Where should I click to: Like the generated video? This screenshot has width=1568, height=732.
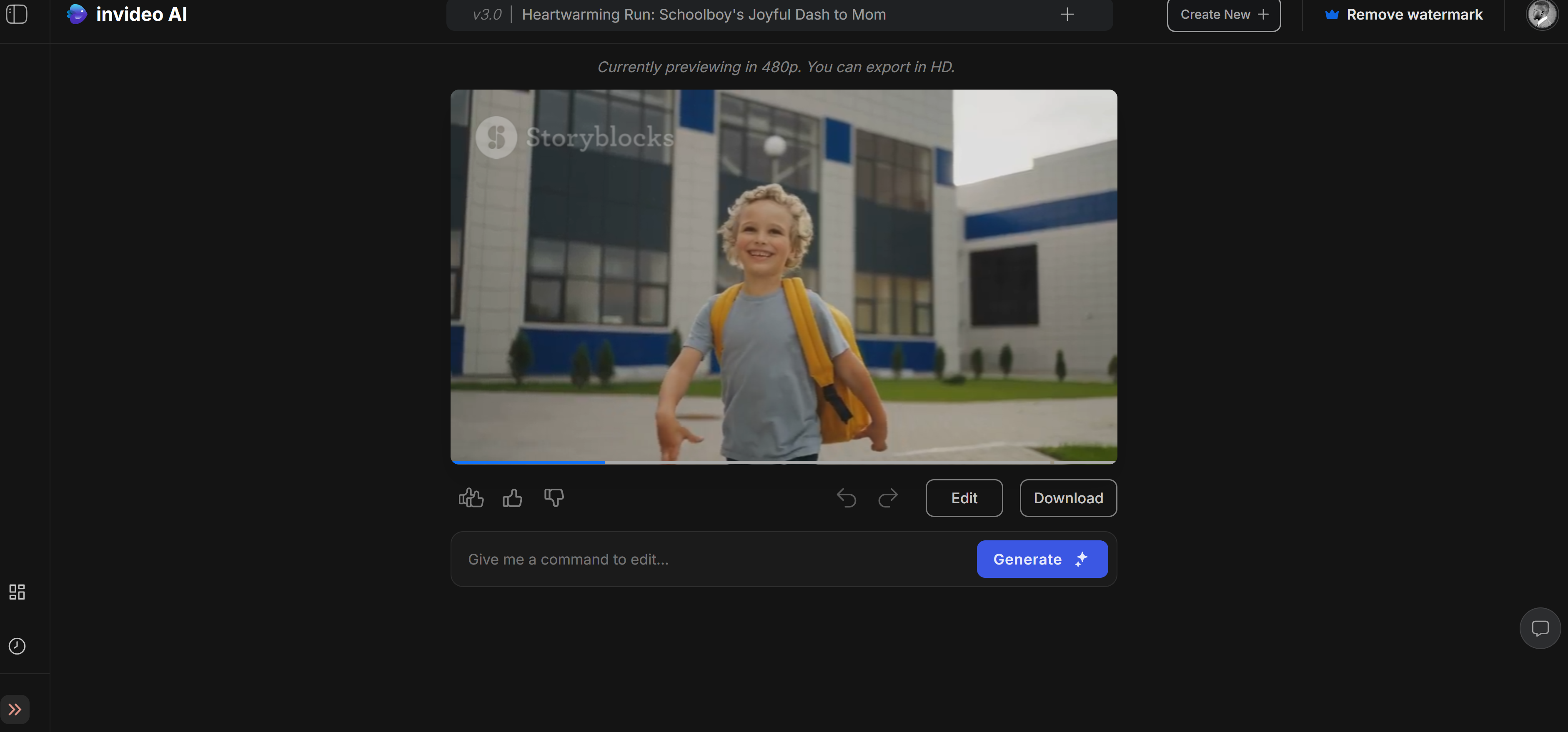pos(512,498)
